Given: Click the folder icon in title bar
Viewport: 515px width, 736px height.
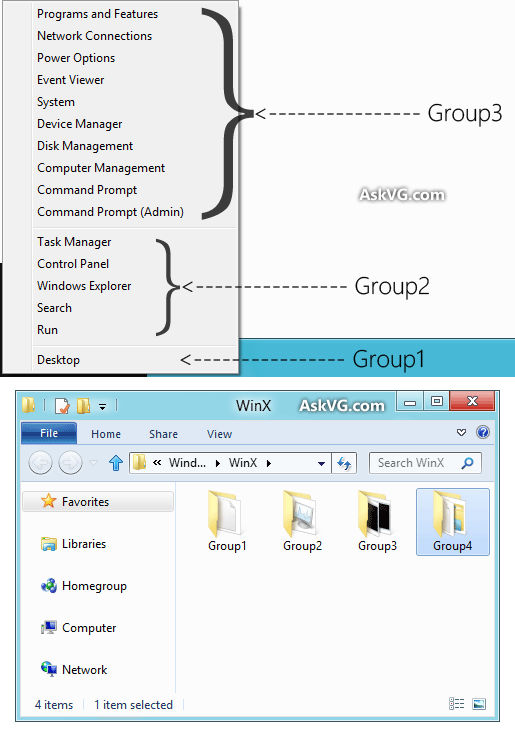Looking at the screenshot, I should pyautogui.click(x=29, y=405).
